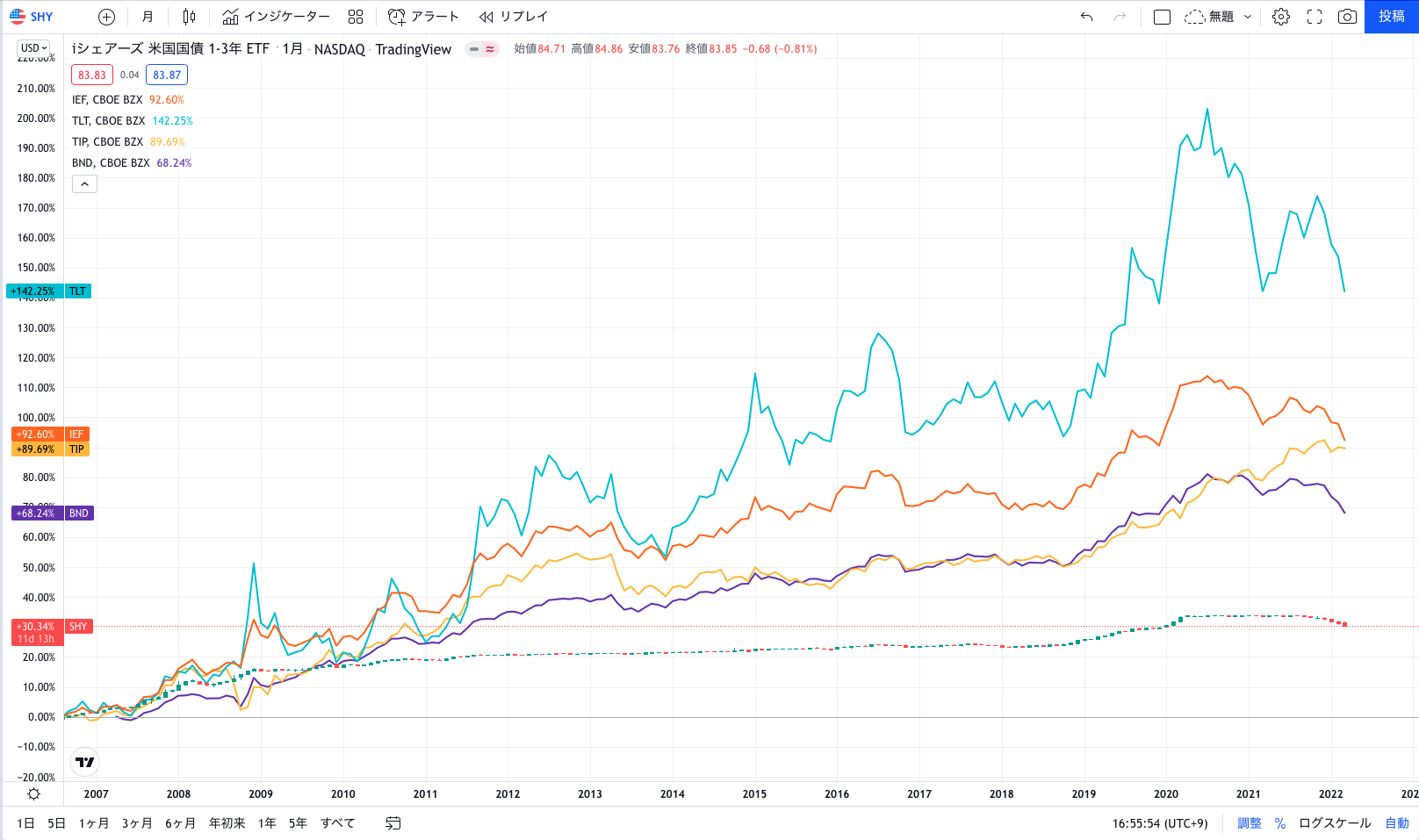Click the 始値 84.71 open value

click(x=540, y=49)
